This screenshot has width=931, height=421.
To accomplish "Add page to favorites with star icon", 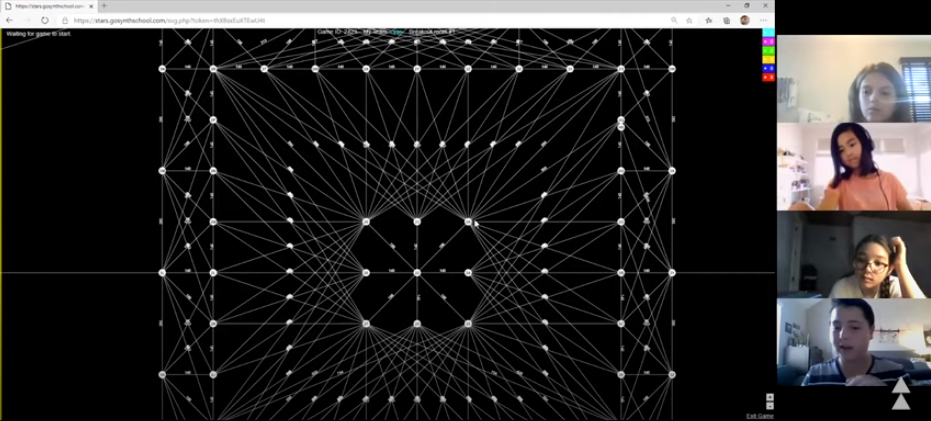I will (x=689, y=20).
